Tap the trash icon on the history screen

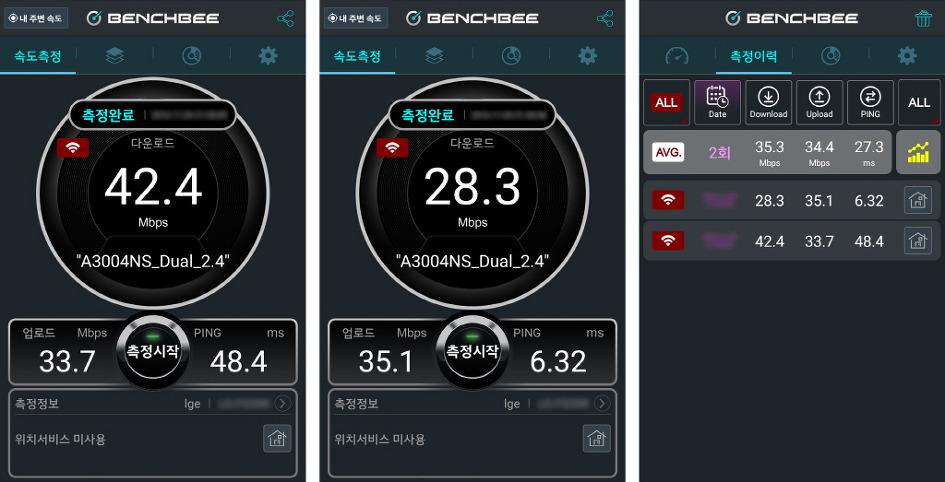923,18
